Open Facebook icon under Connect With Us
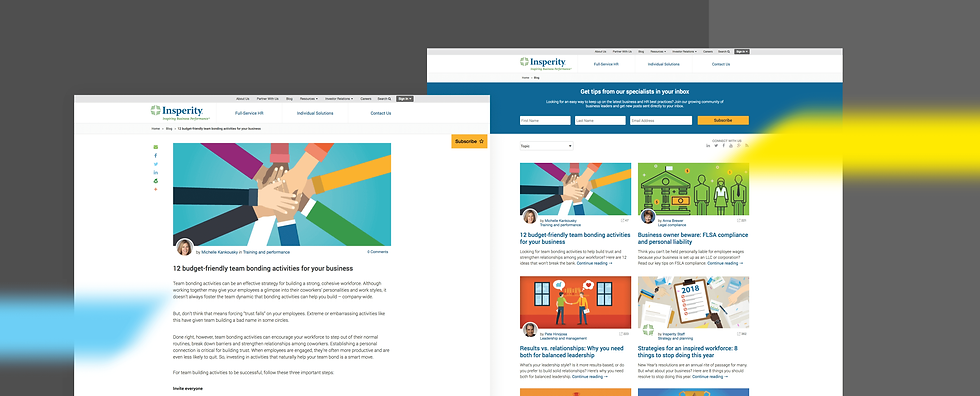The width and height of the screenshot is (980, 396). 724,146
